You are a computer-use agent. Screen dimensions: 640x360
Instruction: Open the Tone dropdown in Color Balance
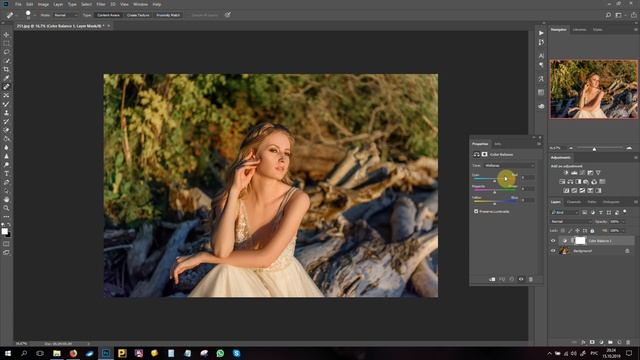click(x=509, y=165)
